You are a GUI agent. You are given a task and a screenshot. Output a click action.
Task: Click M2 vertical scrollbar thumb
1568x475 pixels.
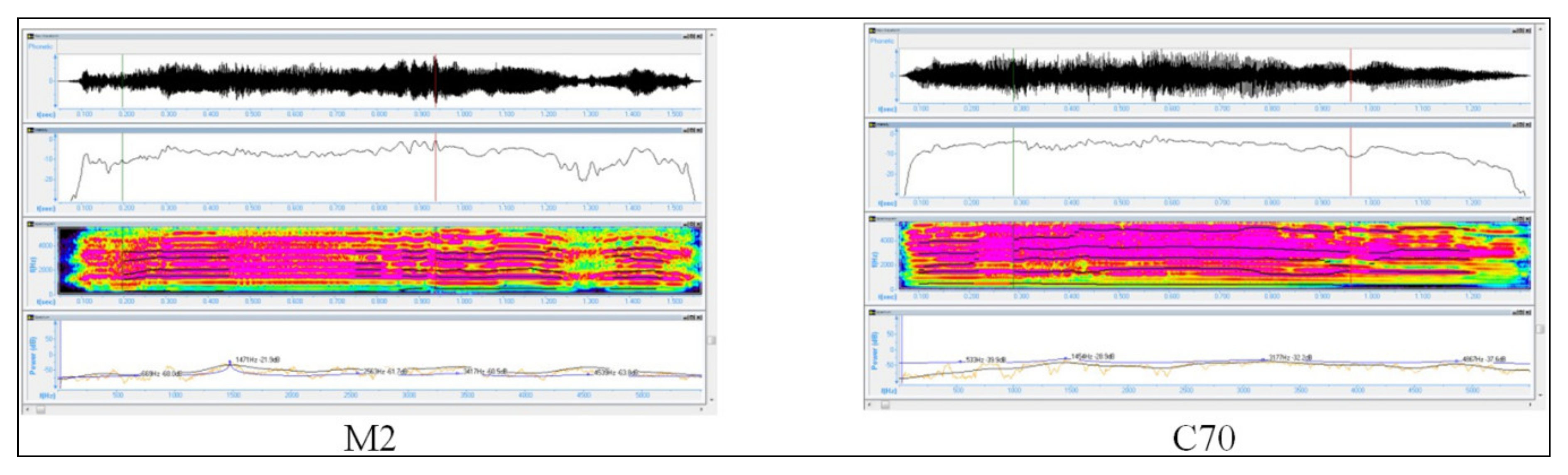[712, 340]
